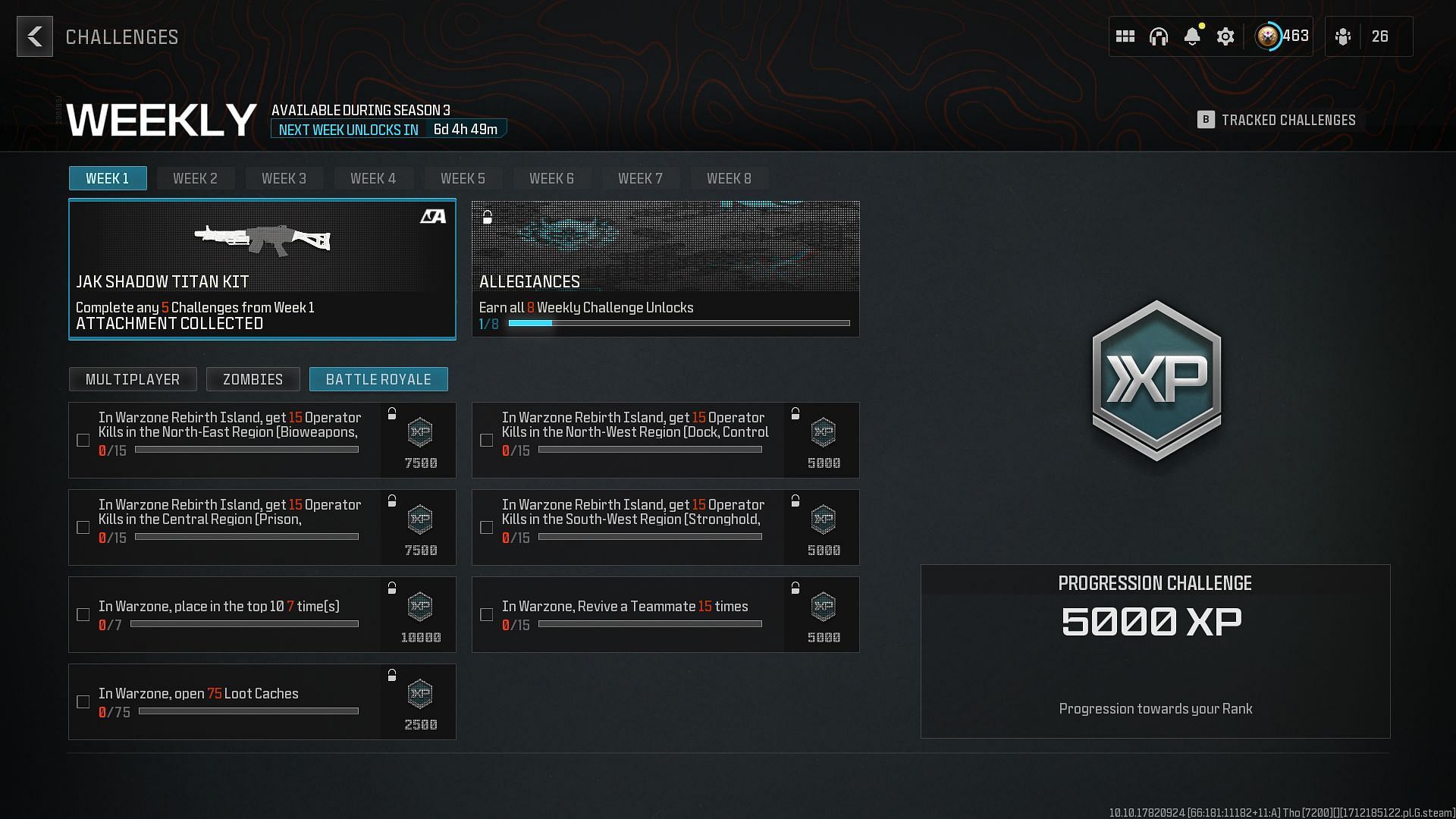Click the TRACKED CHALLENGES bookmark icon
Viewport: 1456px width, 819px height.
[1206, 119]
